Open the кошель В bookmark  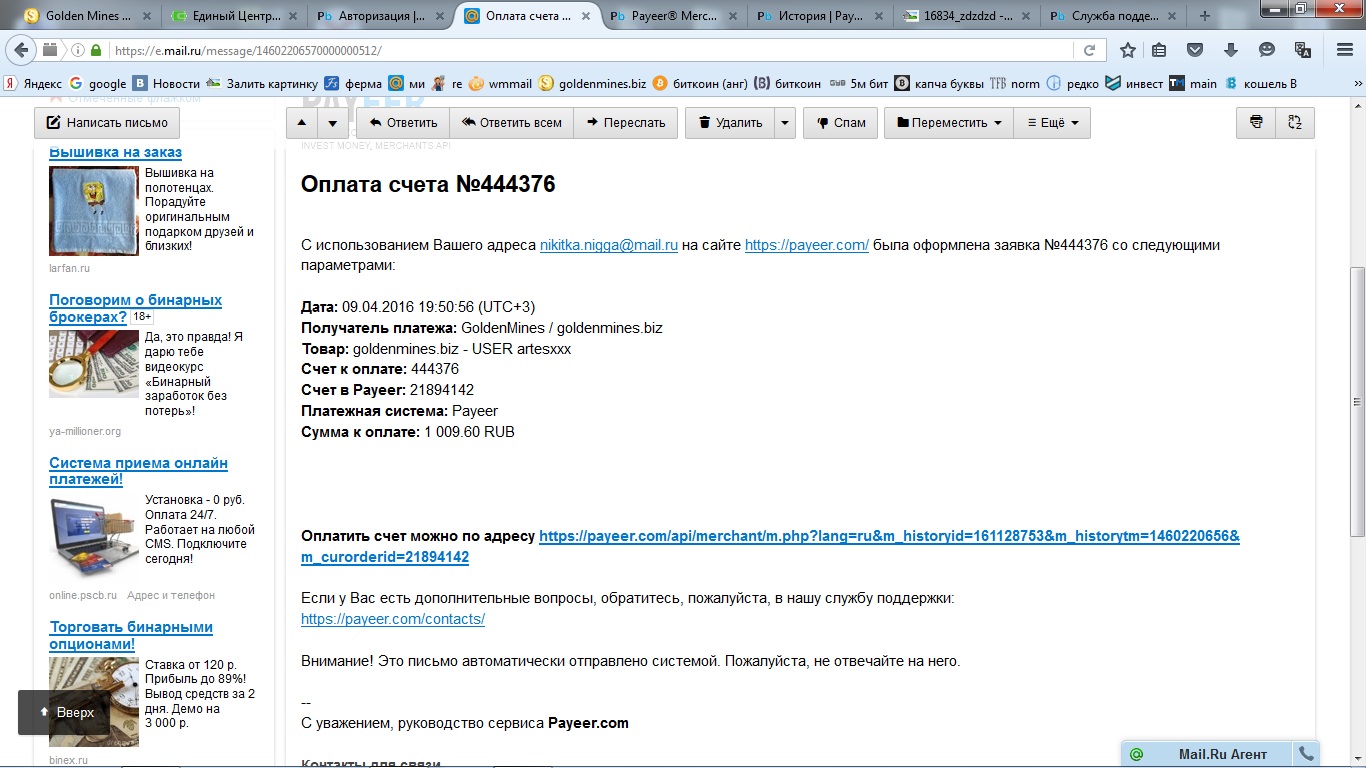point(1260,84)
